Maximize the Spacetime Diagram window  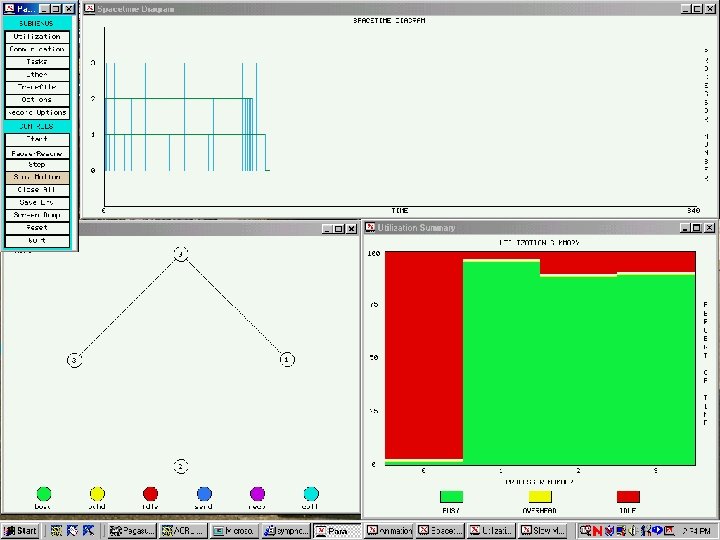coord(697,9)
